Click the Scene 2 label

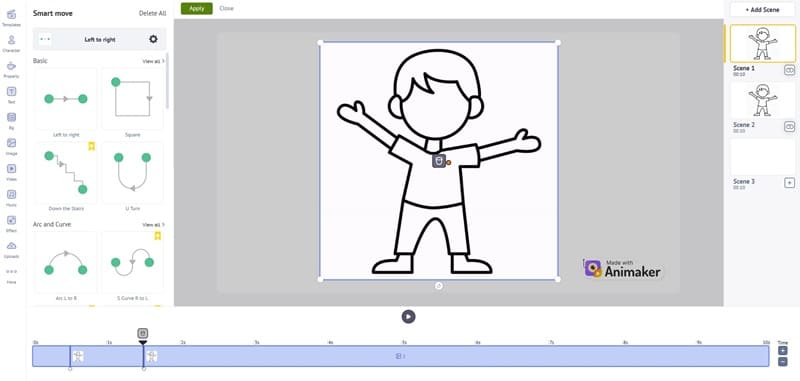pos(744,125)
